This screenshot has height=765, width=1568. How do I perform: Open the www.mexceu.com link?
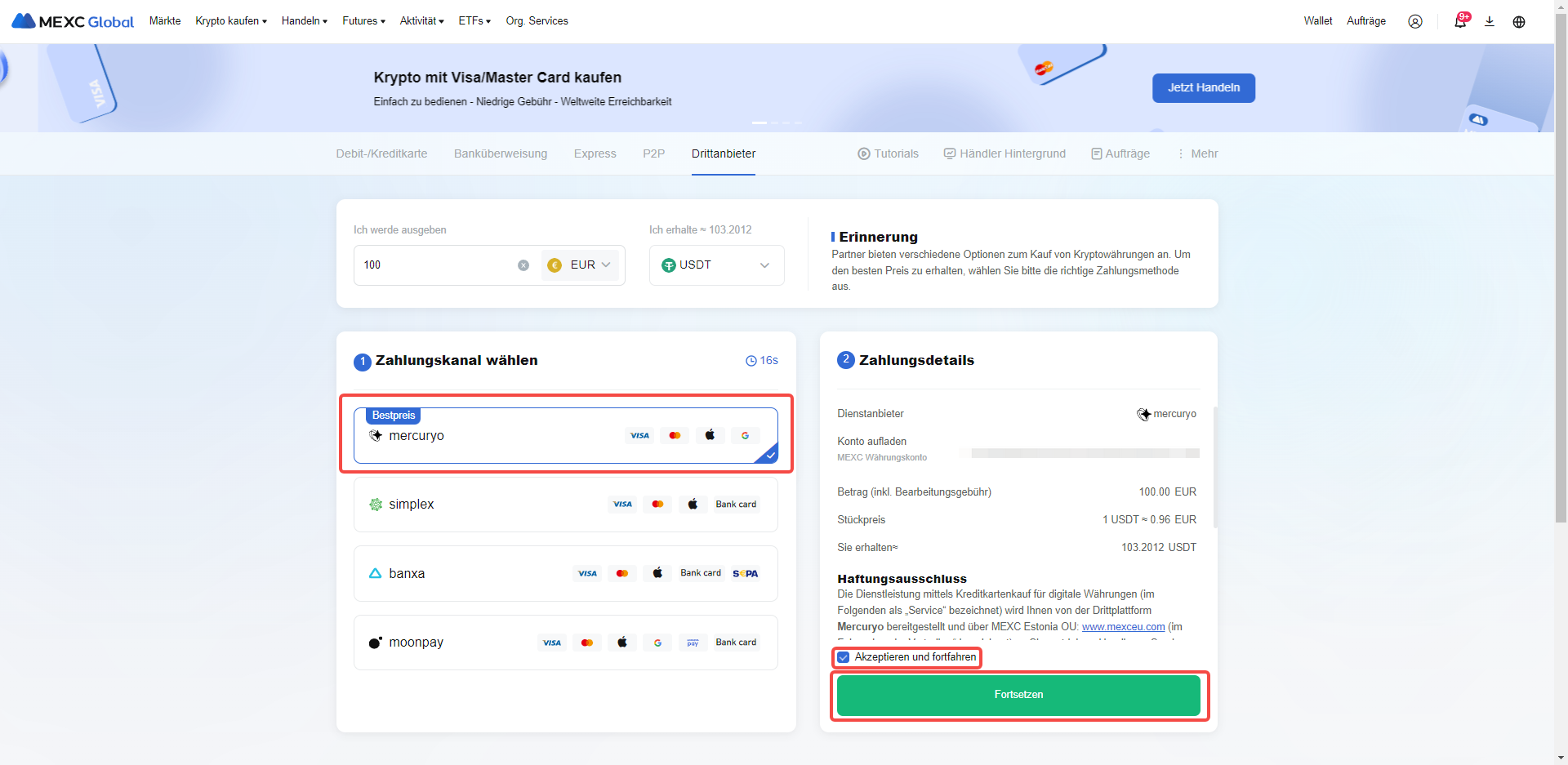[x=1123, y=627]
